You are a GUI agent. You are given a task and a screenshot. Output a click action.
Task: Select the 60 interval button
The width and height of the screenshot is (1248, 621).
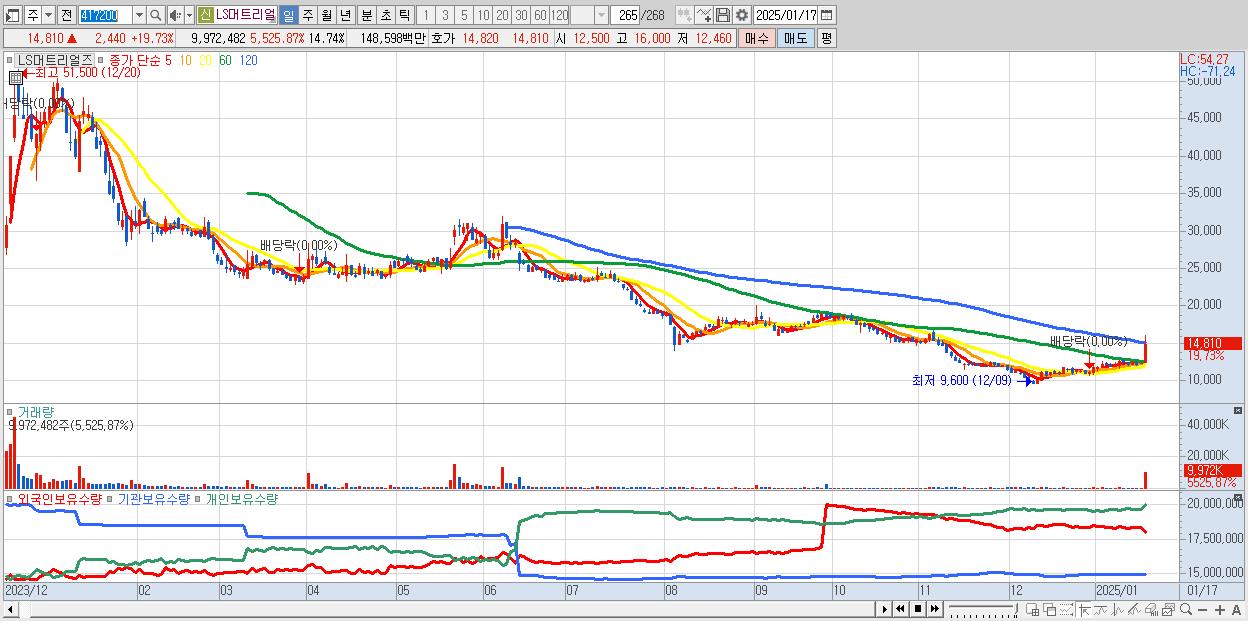pos(540,15)
